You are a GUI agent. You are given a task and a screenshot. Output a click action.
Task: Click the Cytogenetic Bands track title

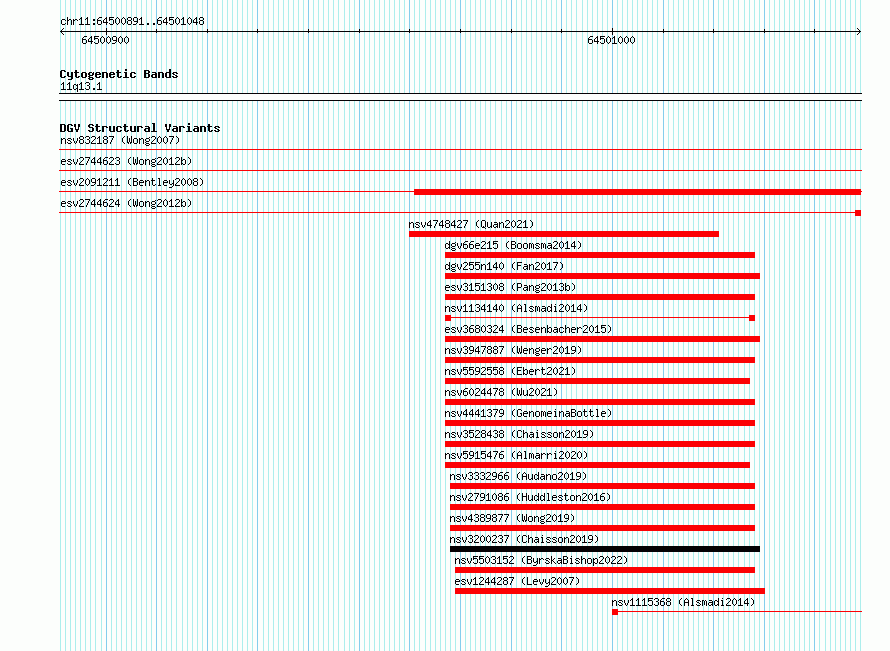click(x=119, y=74)
